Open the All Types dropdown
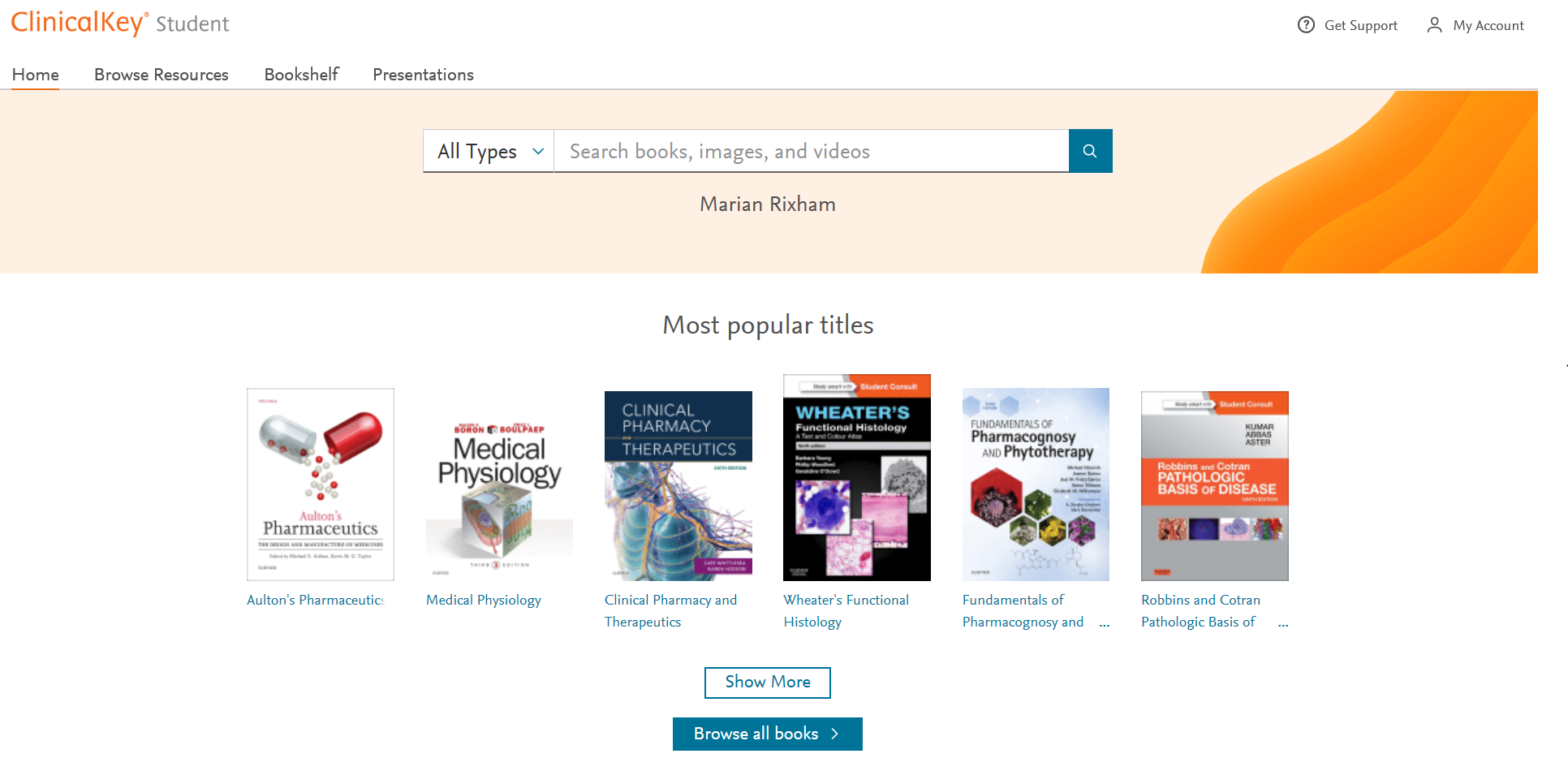 [x=489, y=151]
